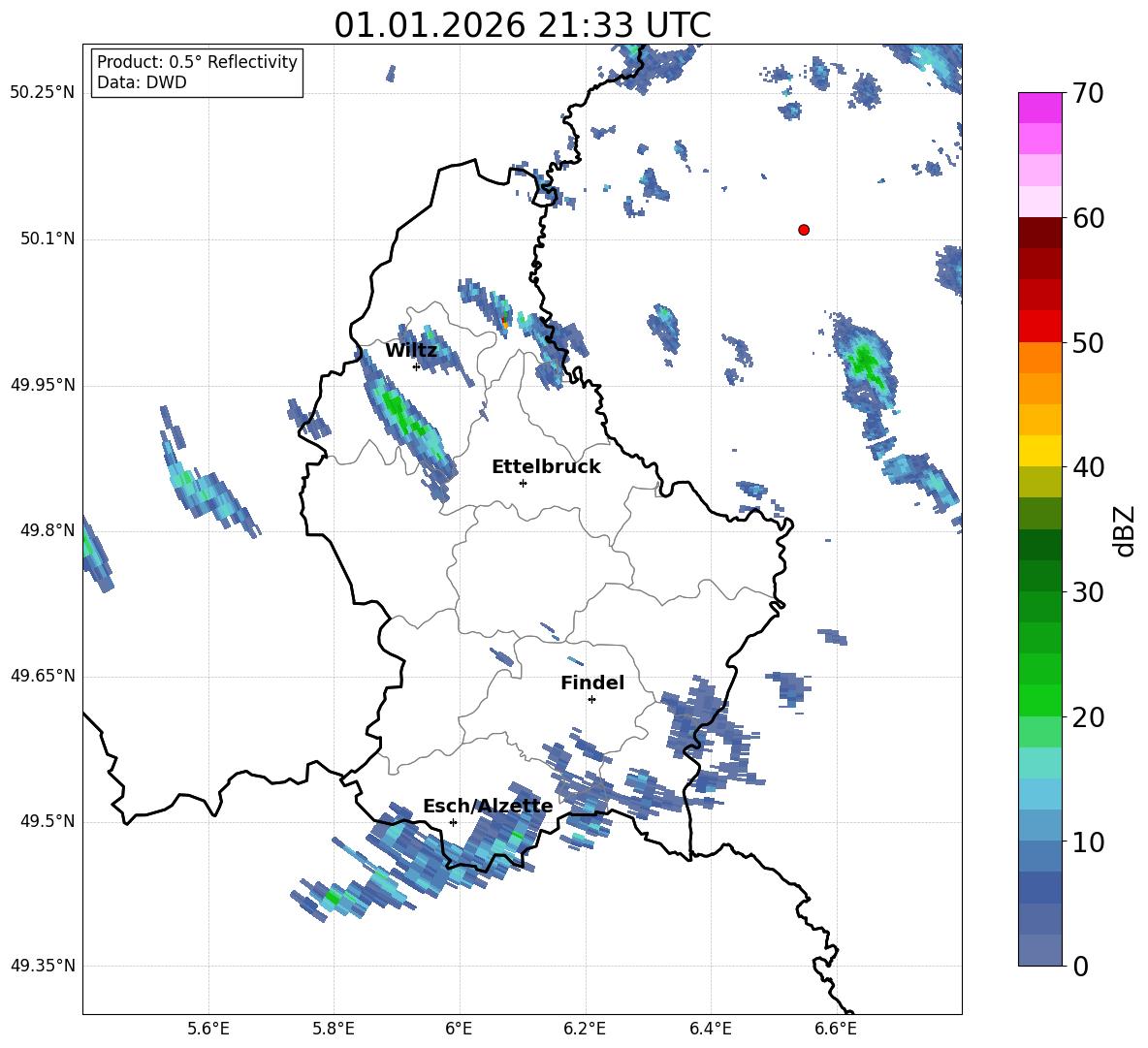Click the 70 value on colorbar

(x=1088, y=93)
